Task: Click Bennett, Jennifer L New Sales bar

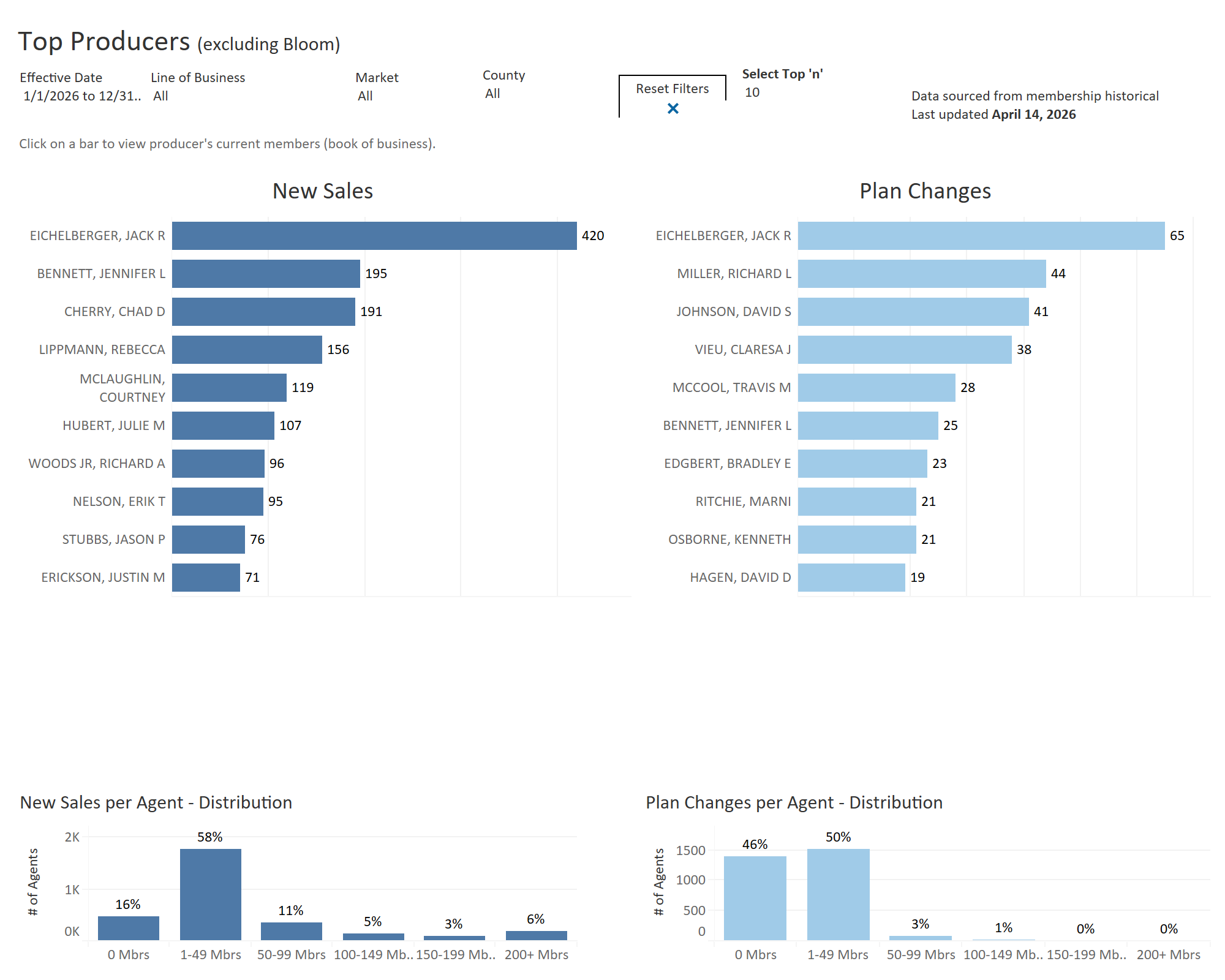Action: pyautogui.click(x=266, y=274)
